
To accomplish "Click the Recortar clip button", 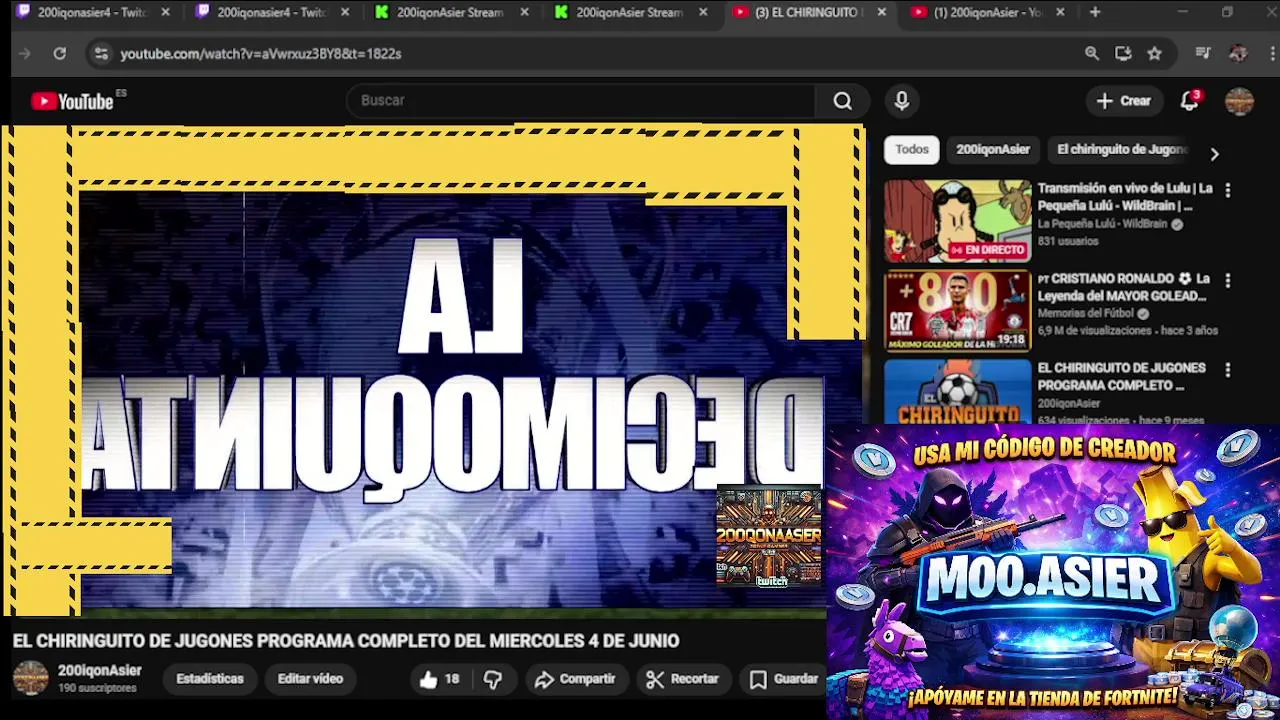I will pyautogui.click(x=682, y=679).
